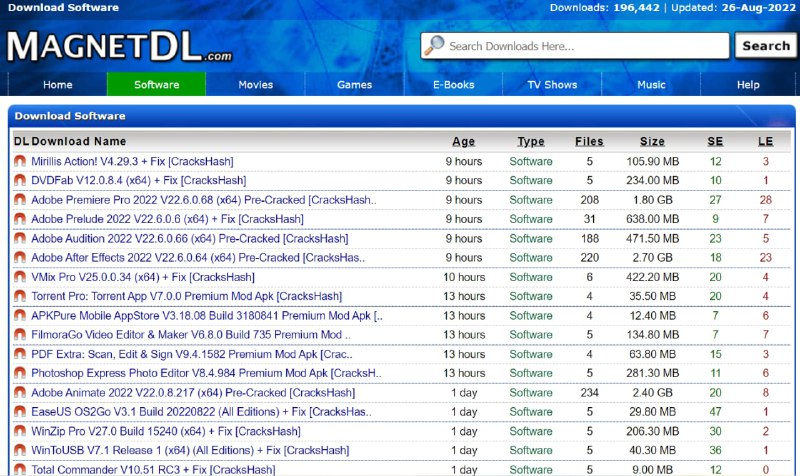Click the Download Software title at top
Viewport: 800px width, 476px height.
(63, 8)
